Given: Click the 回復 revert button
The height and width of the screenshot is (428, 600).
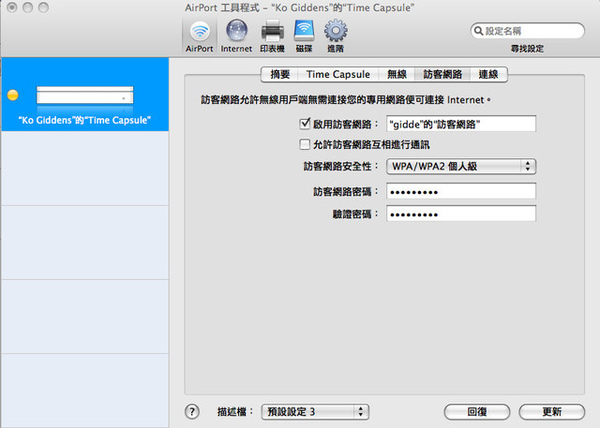Looking at the screenshot, I should pos(477,412).
